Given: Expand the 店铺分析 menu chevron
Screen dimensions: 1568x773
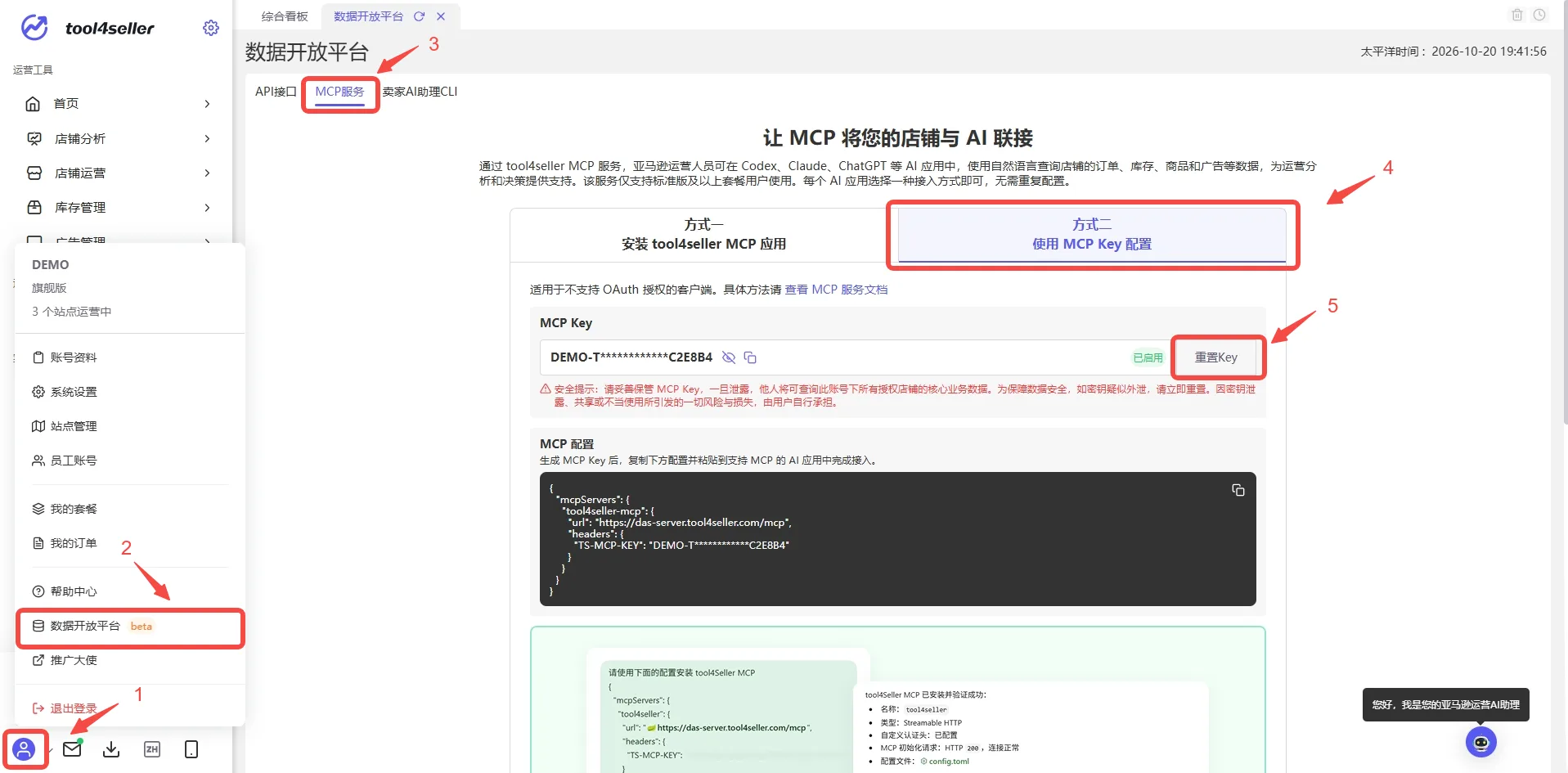Looking at the screenshot, I should click(x=207, y=139).
